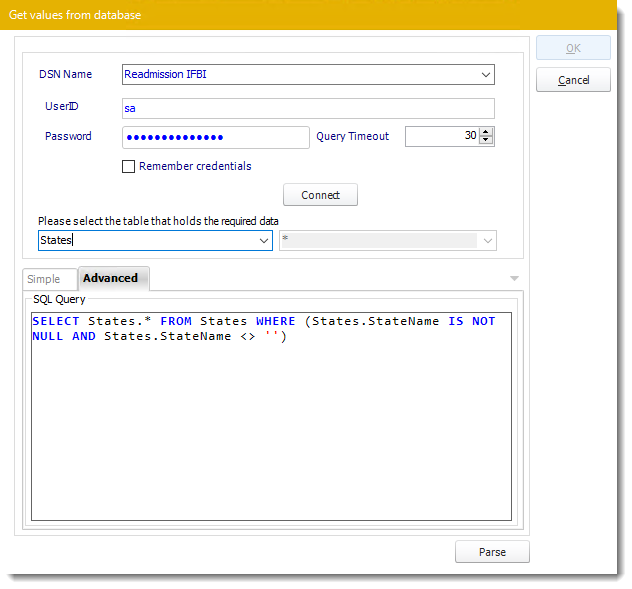The width and height of the screenshot is (632, 589).
Task: Click the Cancel button
Action: [x=573, y=80]
